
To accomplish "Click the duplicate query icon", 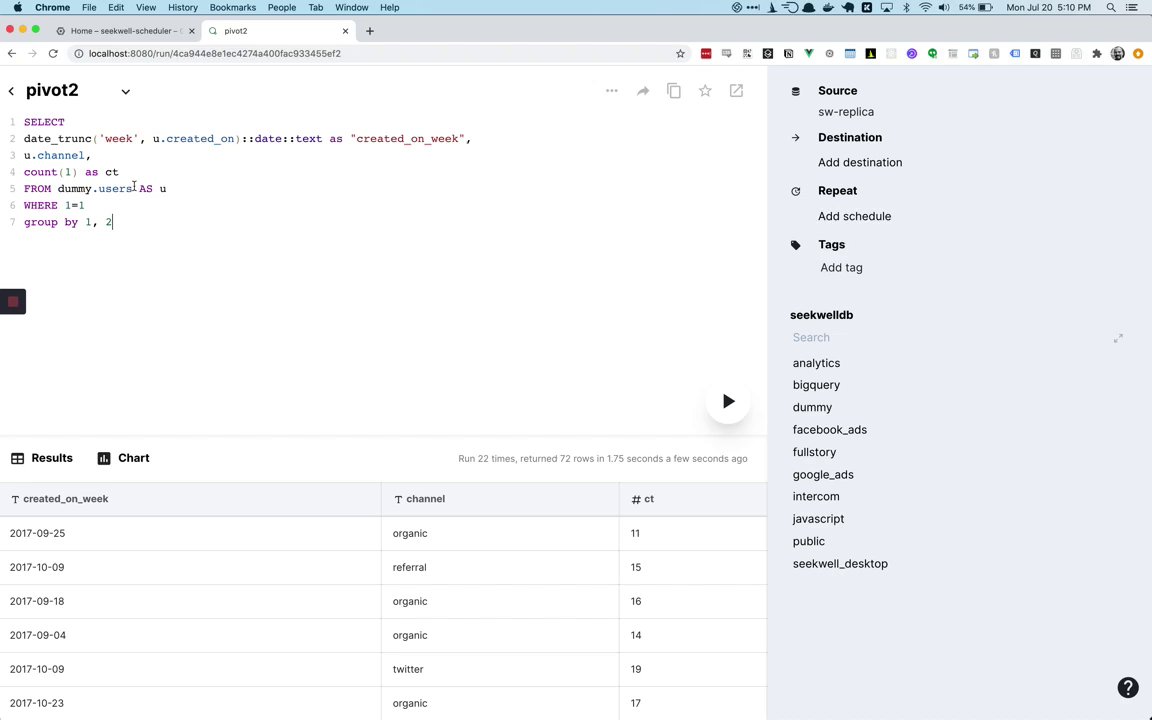I will [x=674, y=91].
